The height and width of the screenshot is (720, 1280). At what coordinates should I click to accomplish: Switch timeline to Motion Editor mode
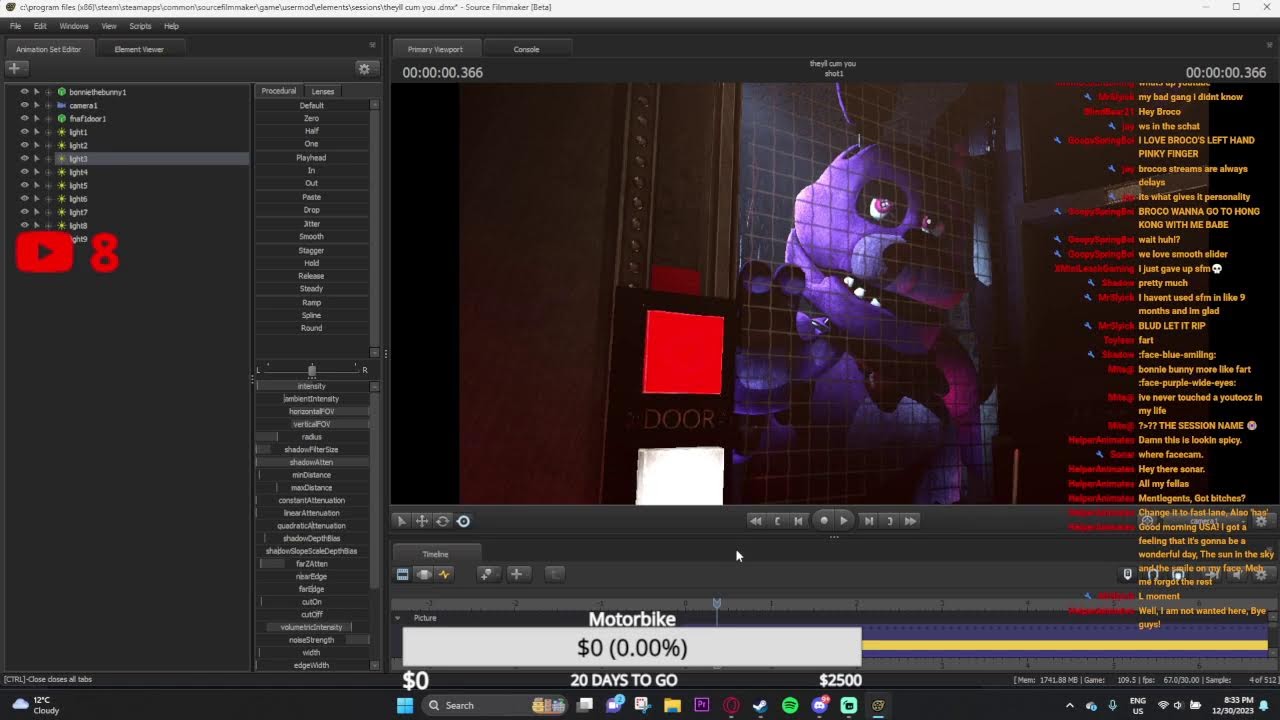(x=424, y=574)
